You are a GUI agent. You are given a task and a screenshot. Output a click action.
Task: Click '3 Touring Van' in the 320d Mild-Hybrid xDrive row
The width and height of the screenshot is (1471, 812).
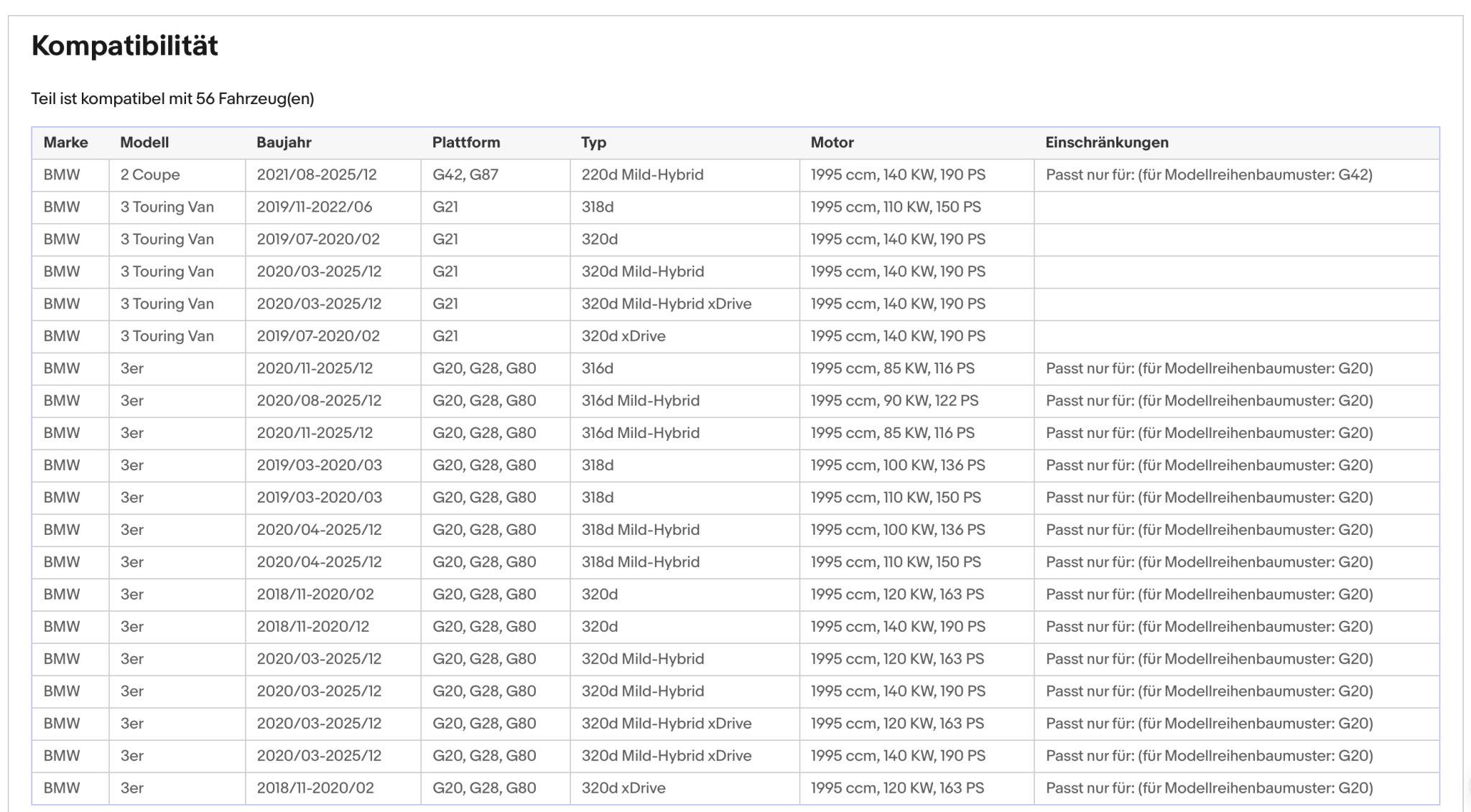(167, 304)
